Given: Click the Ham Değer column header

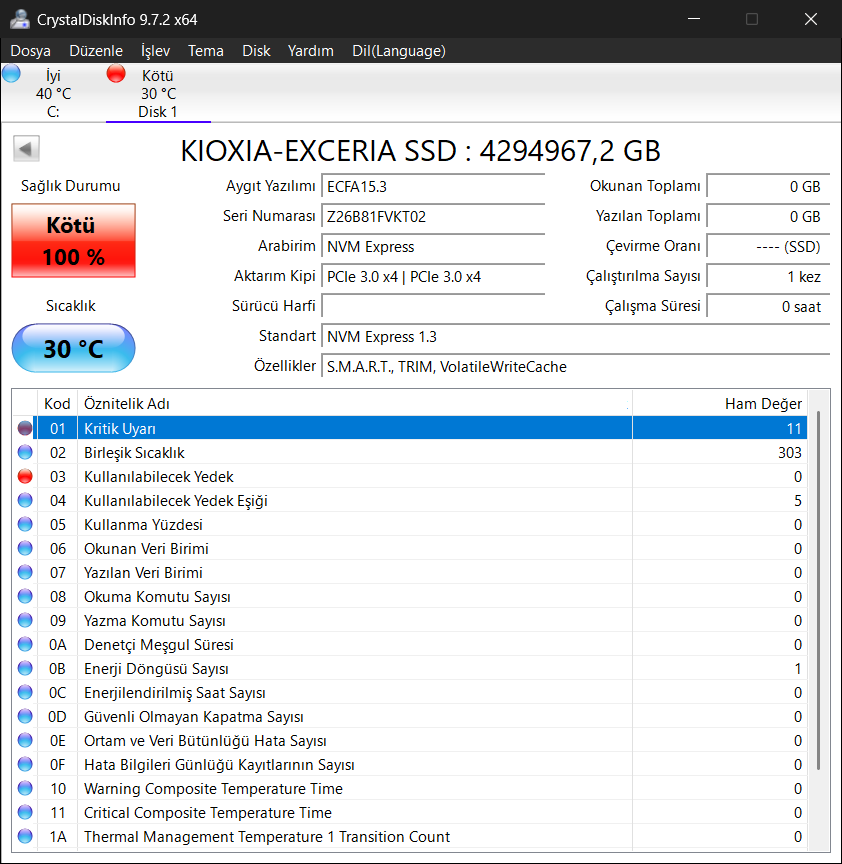Looking at the screenshot, I should point(720,404).
